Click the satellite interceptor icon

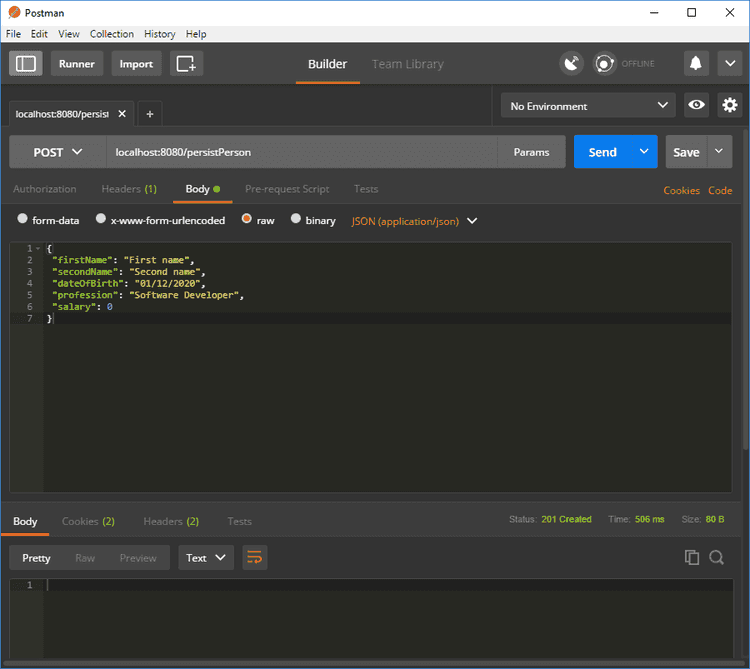[571, 63]
